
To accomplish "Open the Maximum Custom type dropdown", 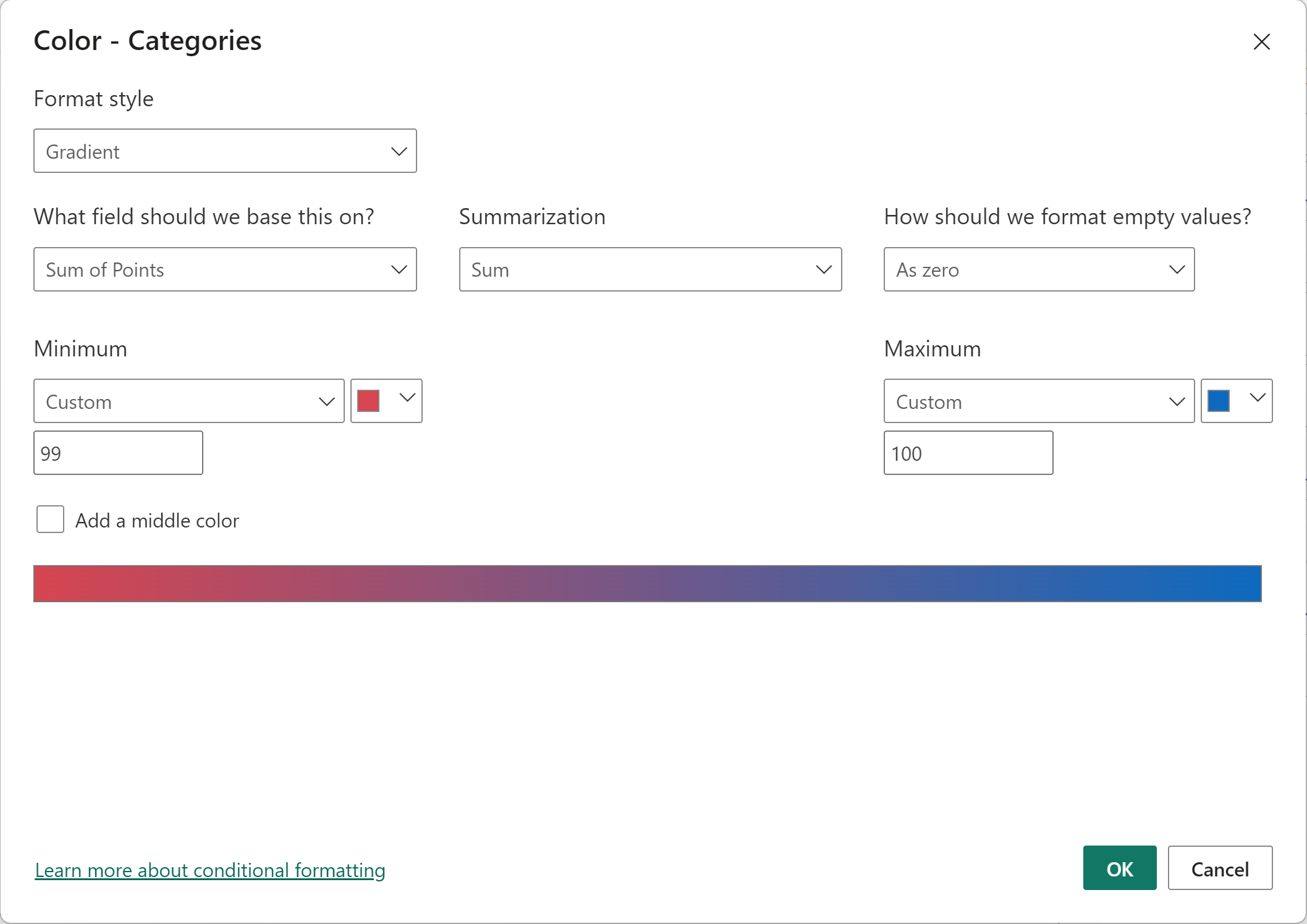I will pyautogui.click(x=1039, y=401).
